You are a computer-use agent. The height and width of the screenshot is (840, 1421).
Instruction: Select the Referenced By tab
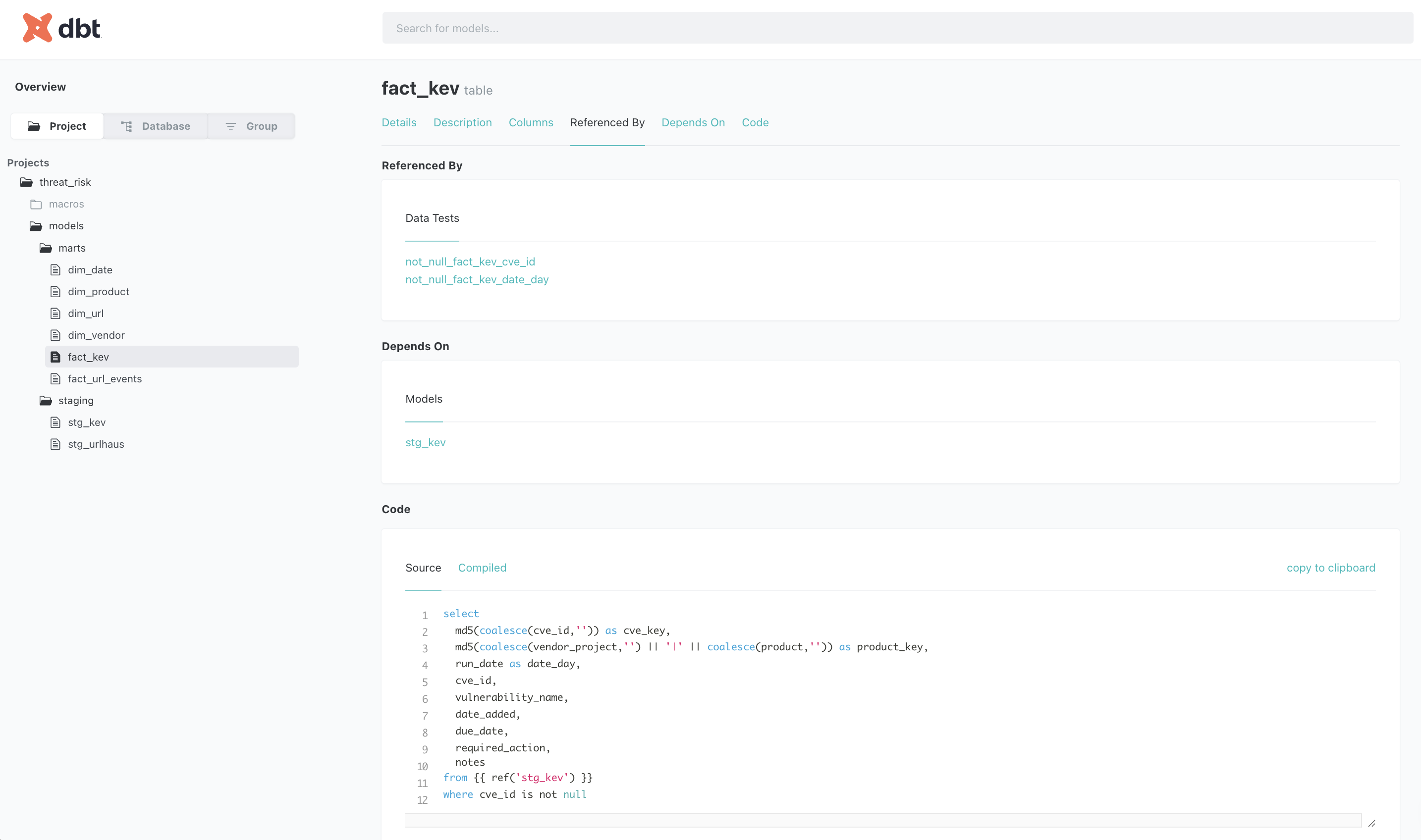coord(607,123)
